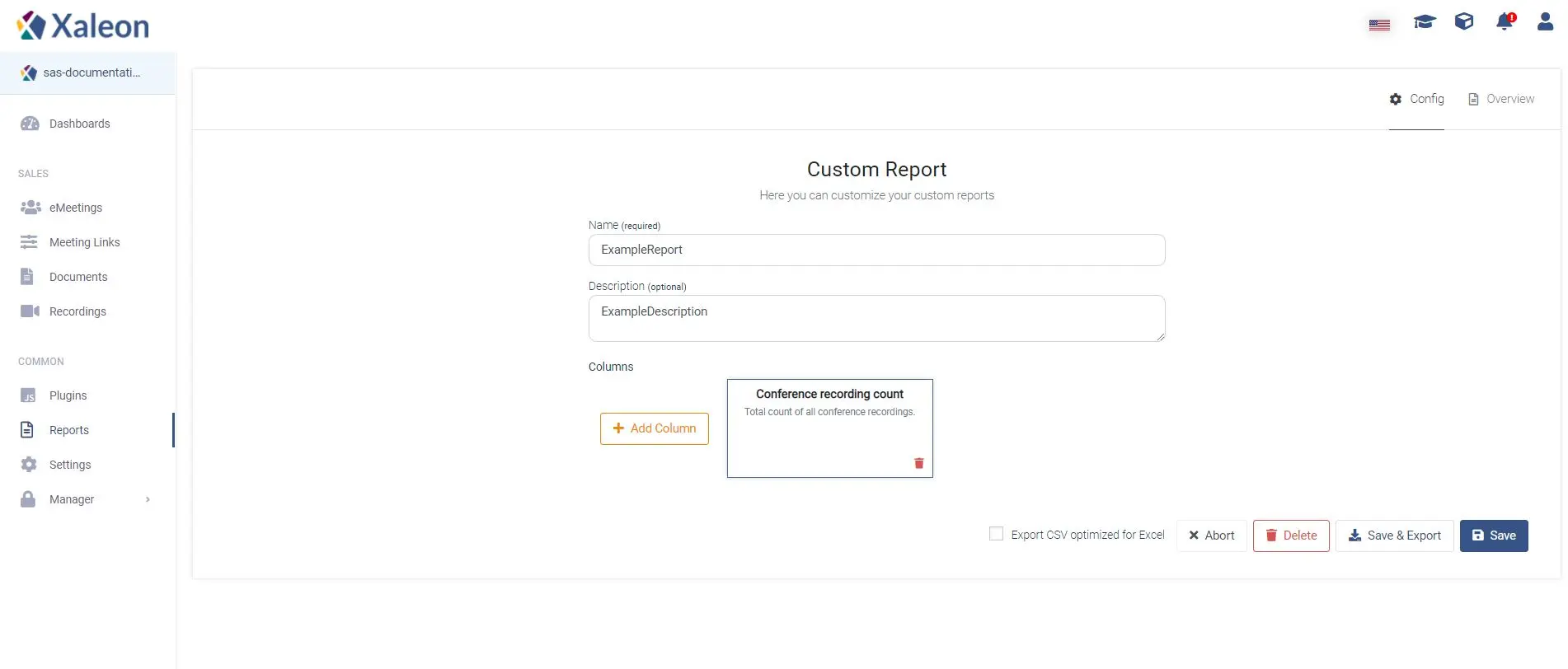
Task: Click the Overview tab page icon
Action: 1474,99
